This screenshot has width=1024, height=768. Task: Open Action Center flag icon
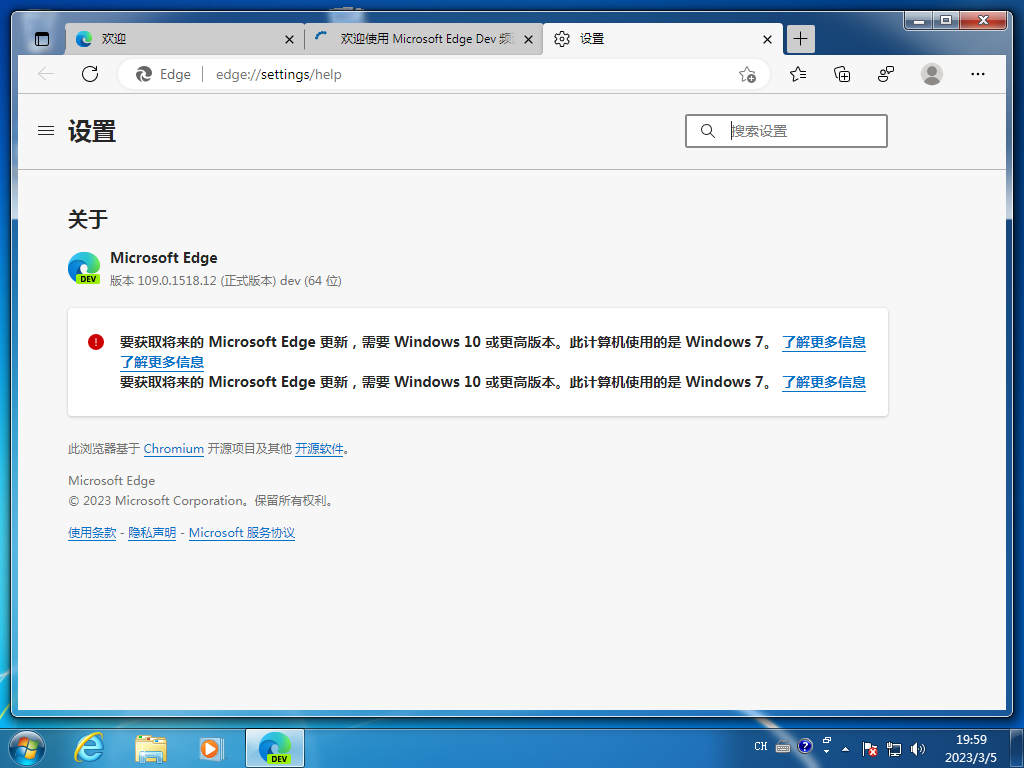tap(869, 748)
